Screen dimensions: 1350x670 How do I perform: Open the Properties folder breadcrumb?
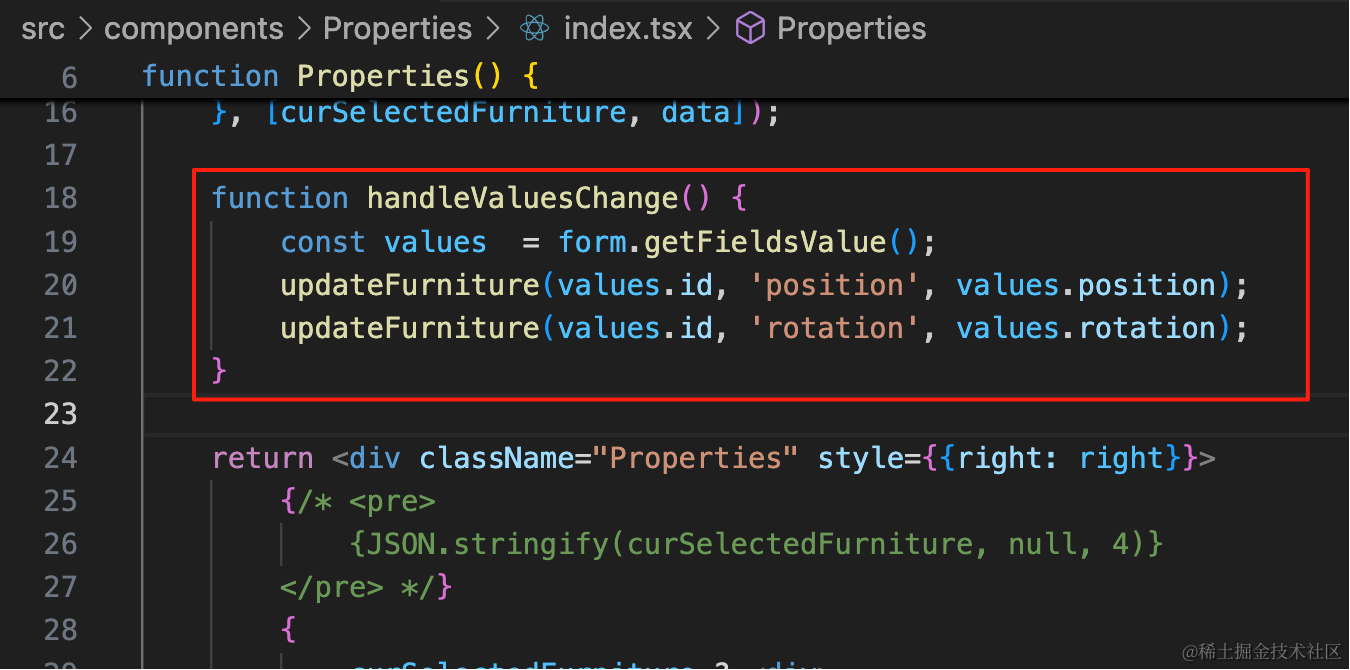(x=397, y=29)
